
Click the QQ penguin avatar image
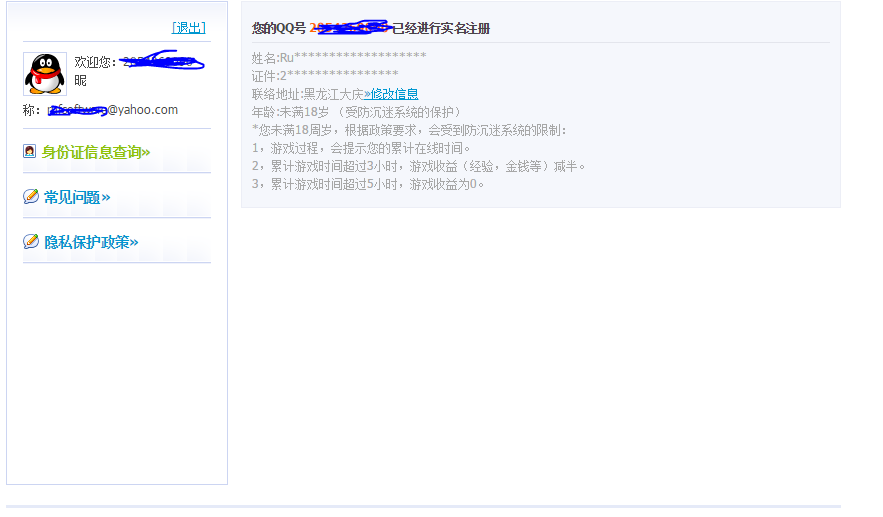[44, 74]
